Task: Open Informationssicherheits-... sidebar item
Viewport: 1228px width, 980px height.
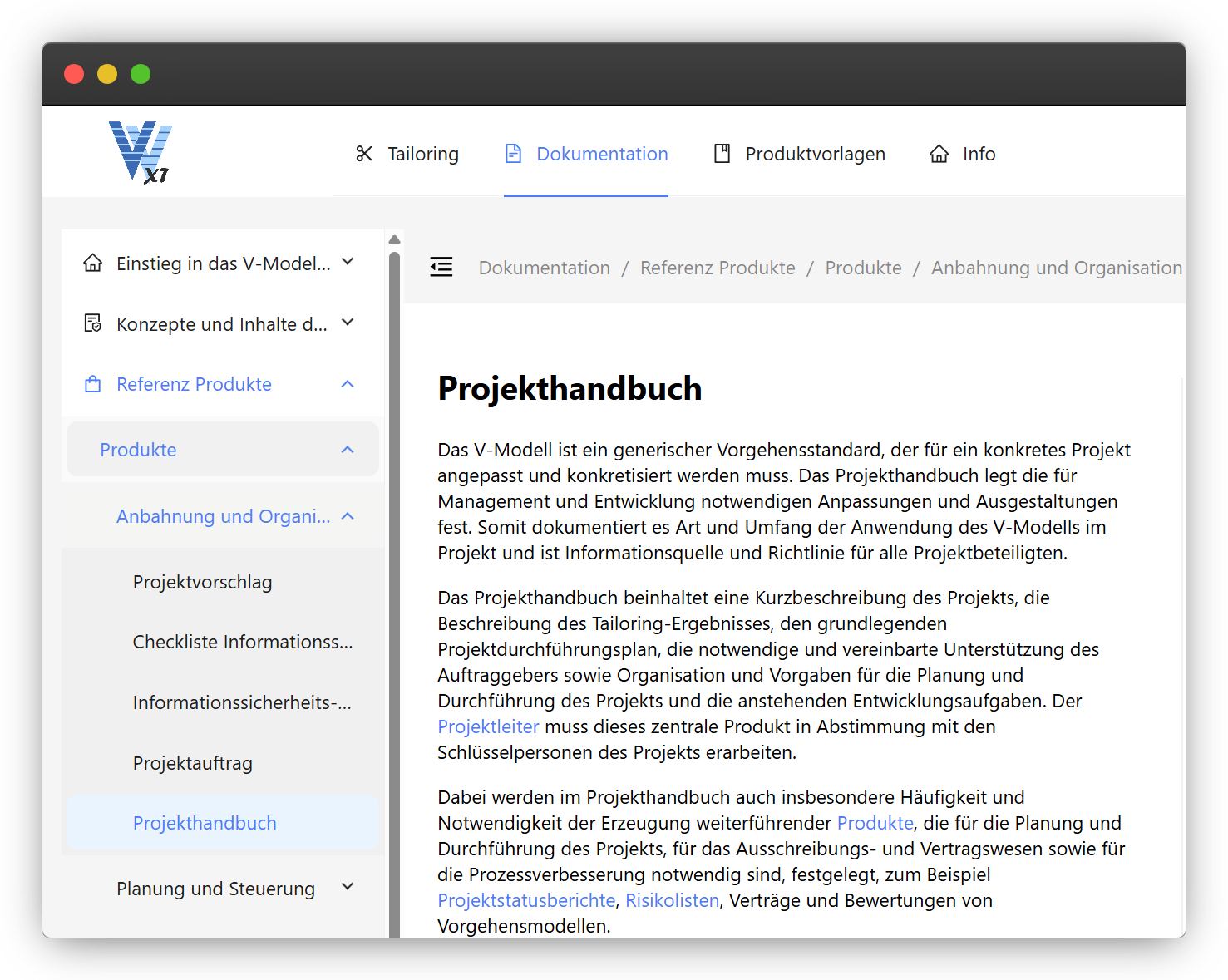Action: coord(222,702)
